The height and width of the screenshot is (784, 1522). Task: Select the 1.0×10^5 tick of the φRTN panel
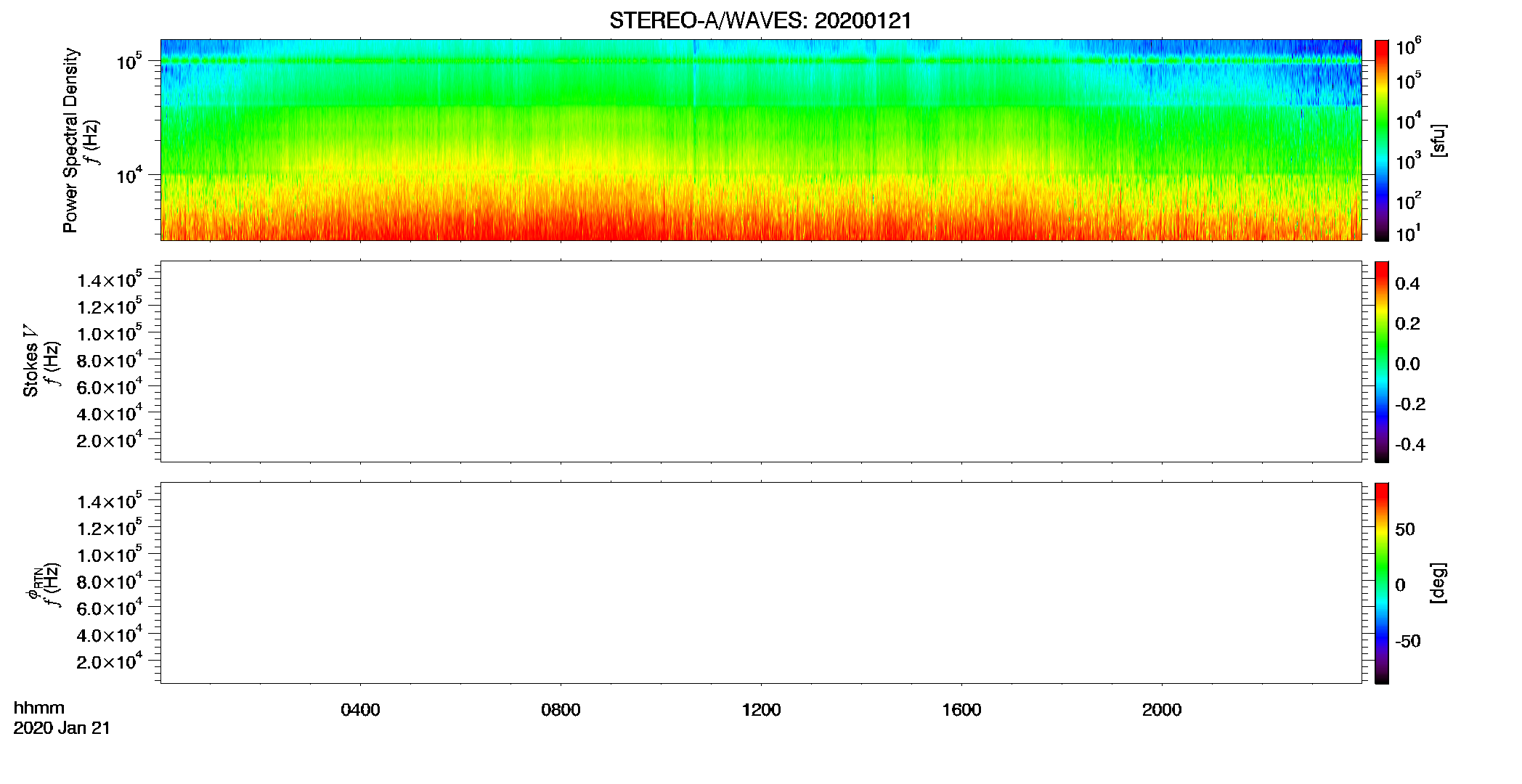[110, 555]
